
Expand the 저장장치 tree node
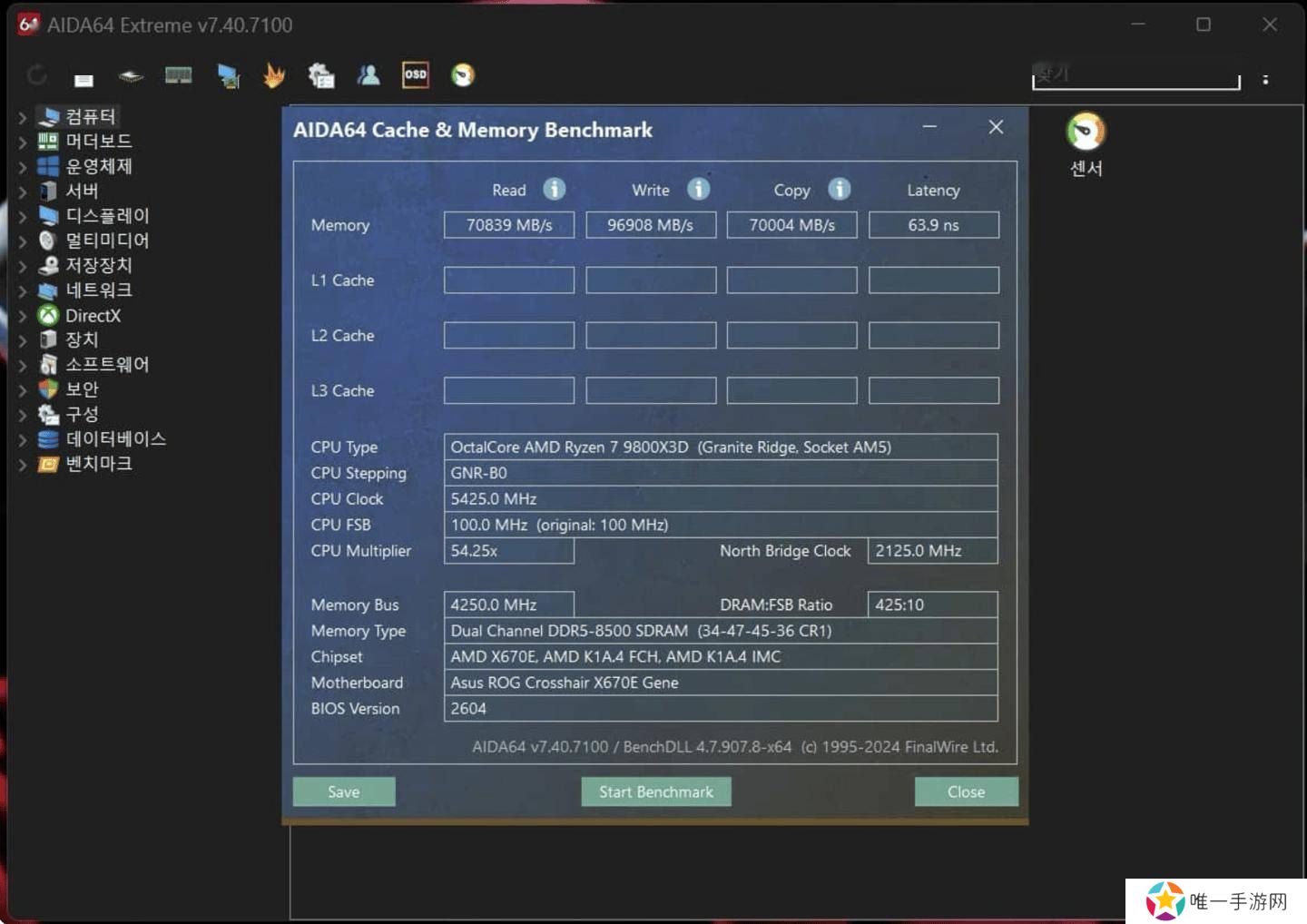point(23,266)
